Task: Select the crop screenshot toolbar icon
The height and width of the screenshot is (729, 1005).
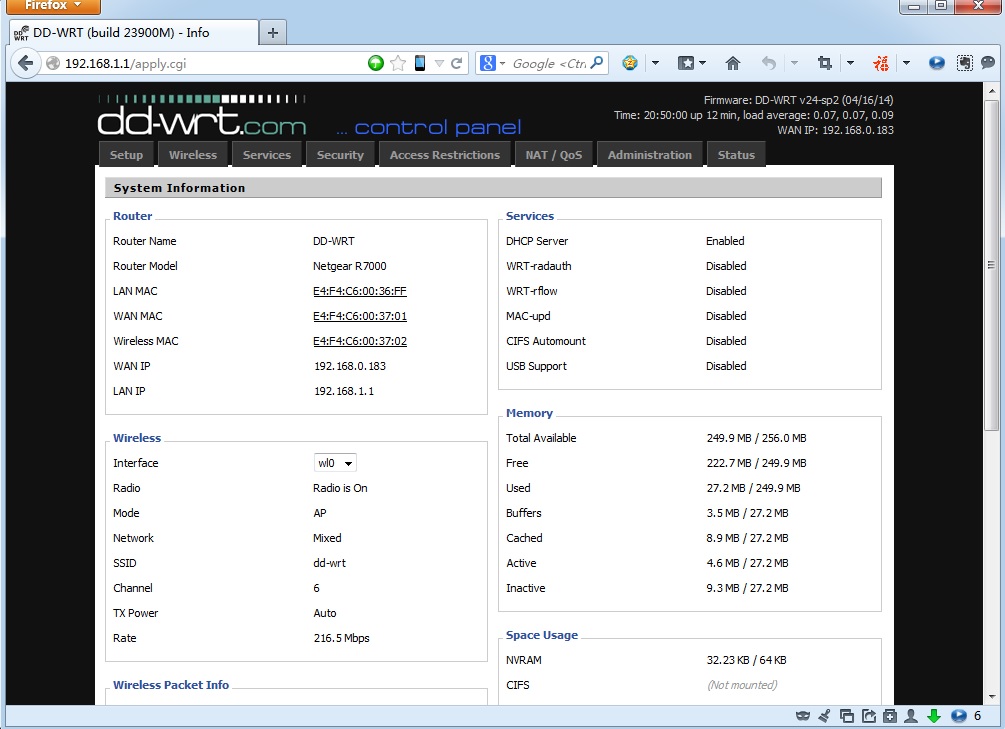Action: tap(823, 62)
